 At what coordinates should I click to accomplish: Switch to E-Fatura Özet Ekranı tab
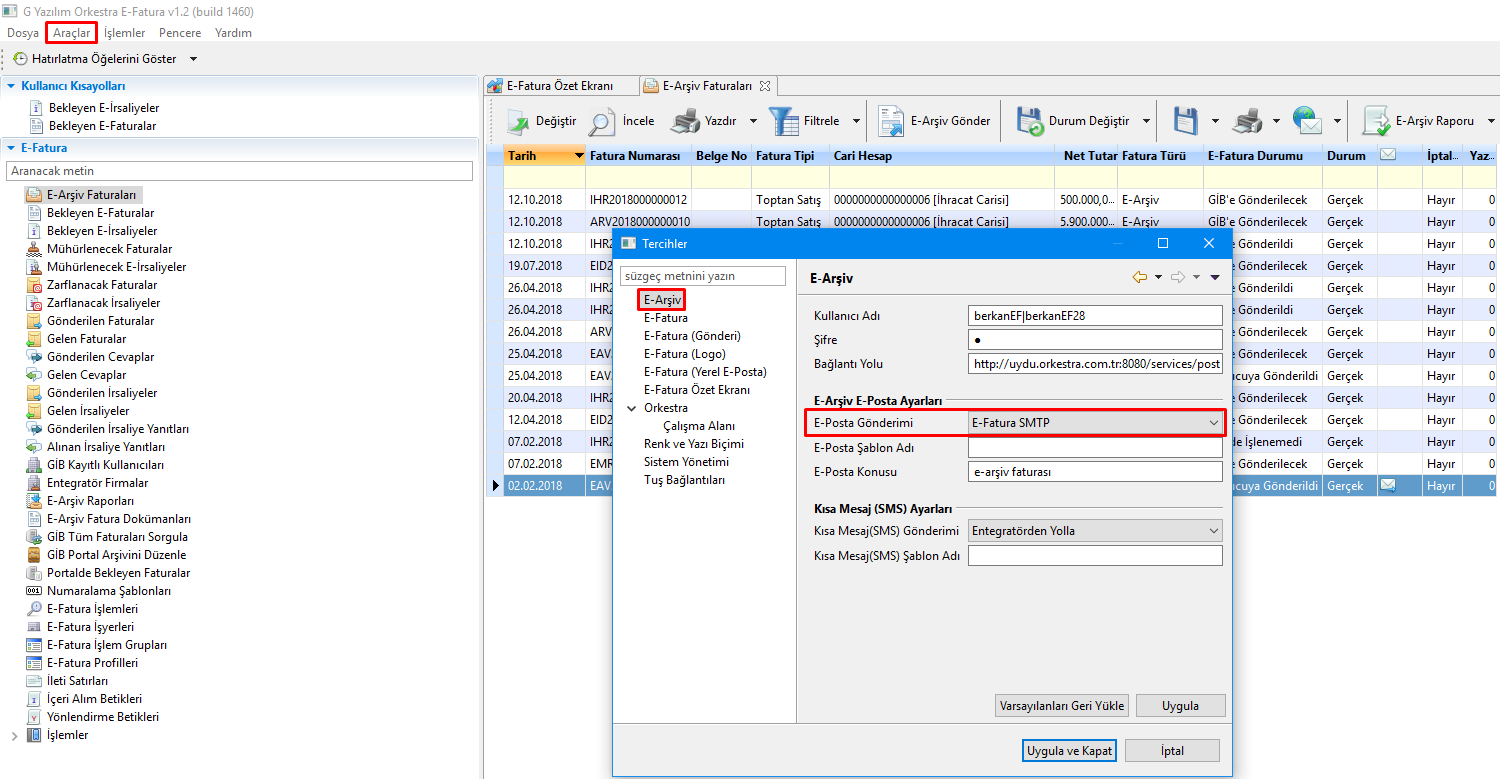point(559,86)
